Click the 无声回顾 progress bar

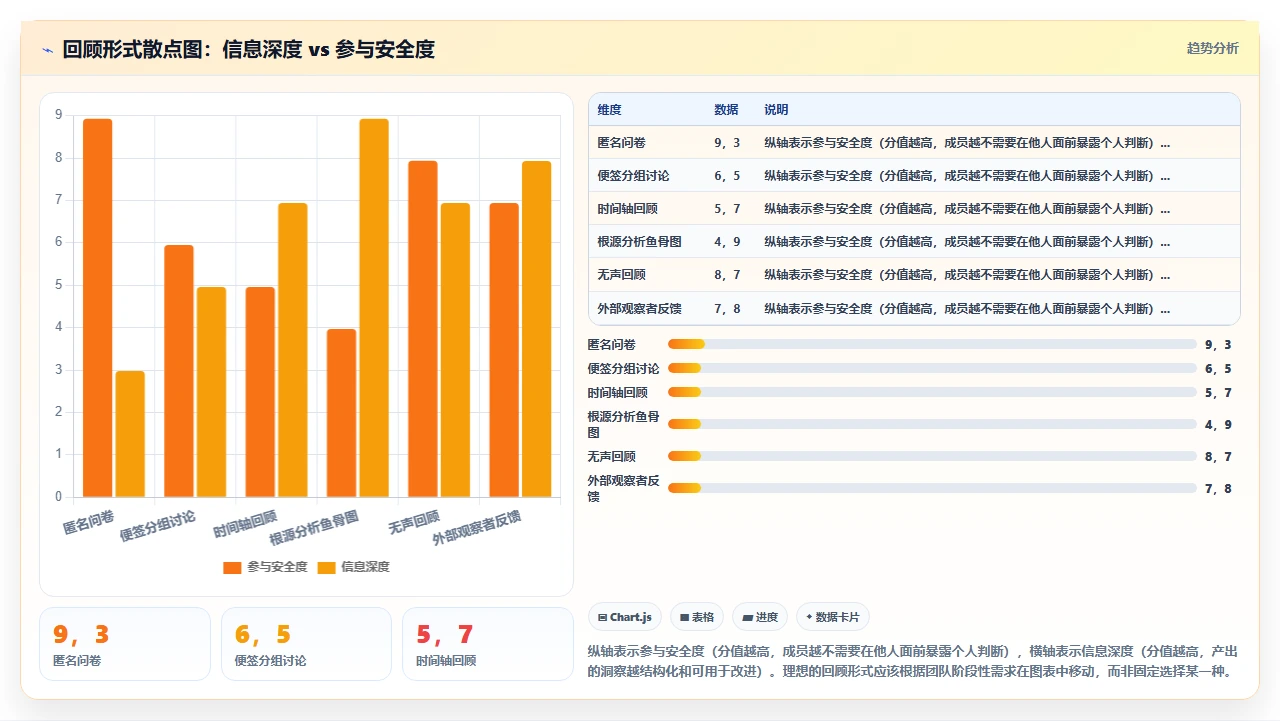(932, 456)
